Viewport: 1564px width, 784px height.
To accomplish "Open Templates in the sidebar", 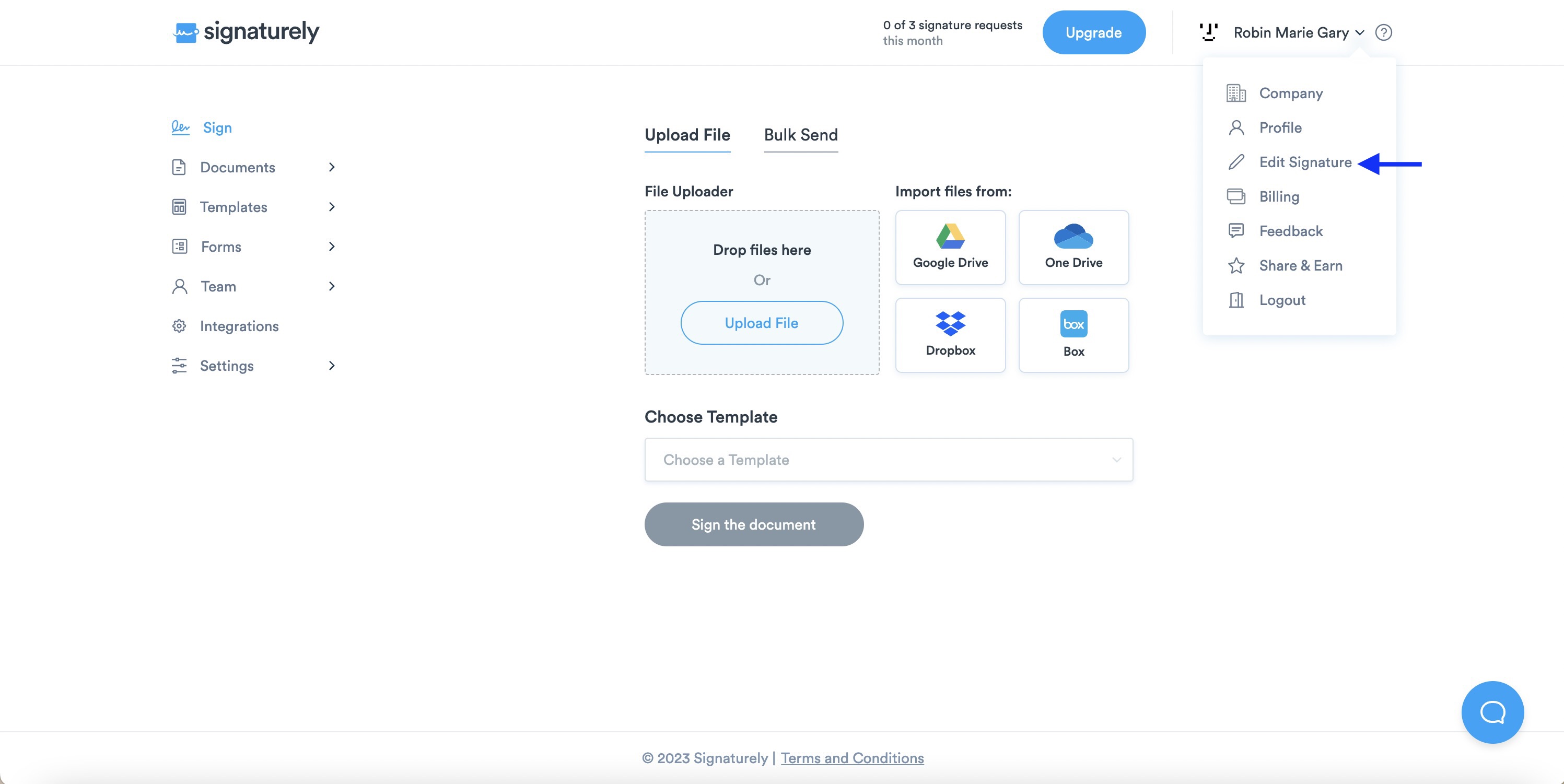I will (x=233, y=207).
